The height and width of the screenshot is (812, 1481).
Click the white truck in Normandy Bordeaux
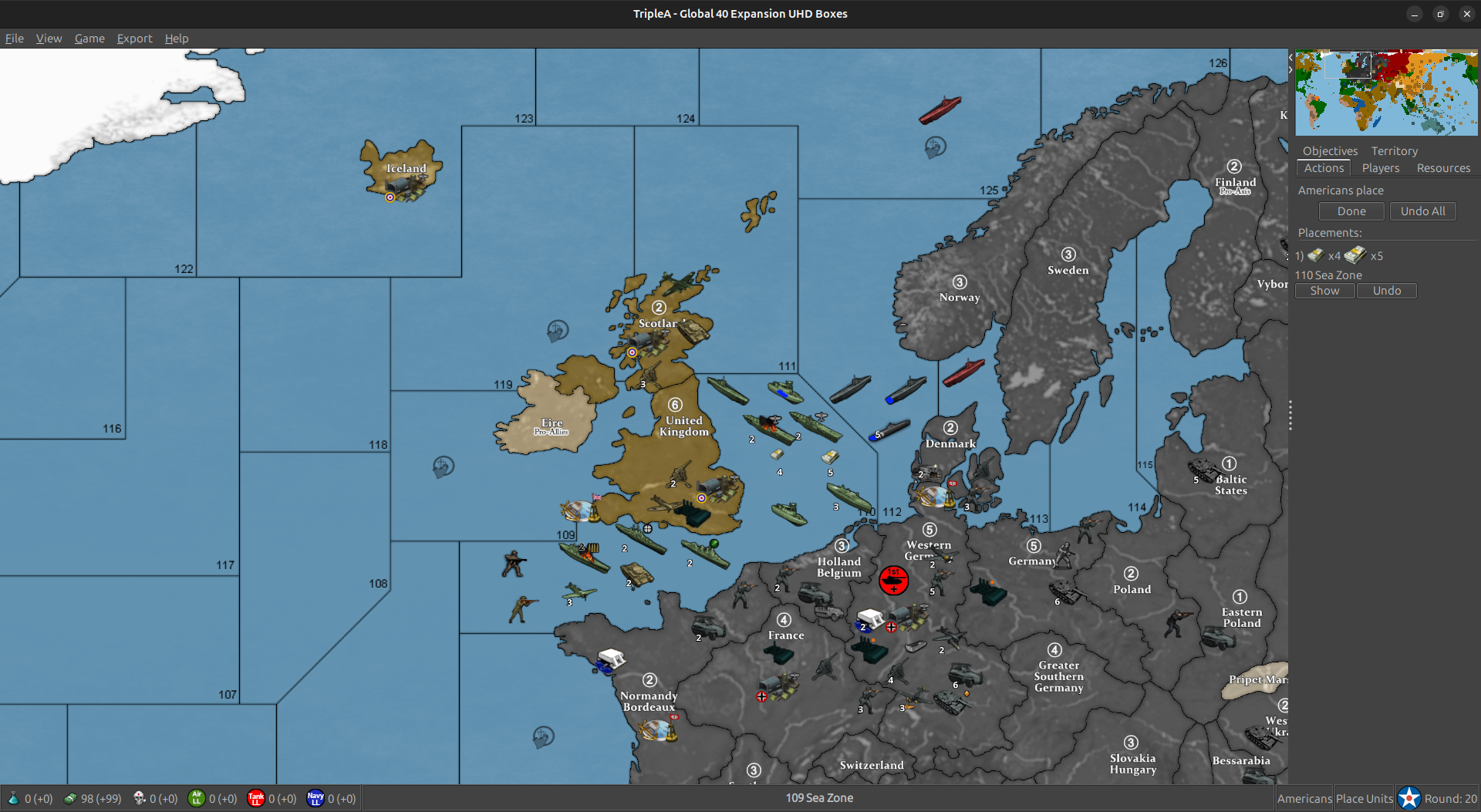(611, 660)
